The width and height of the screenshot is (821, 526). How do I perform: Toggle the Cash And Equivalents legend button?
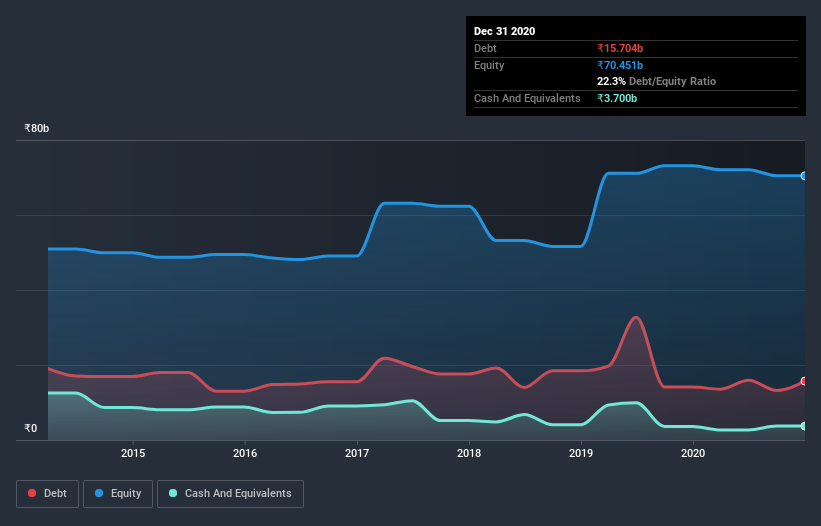[230, 494]
